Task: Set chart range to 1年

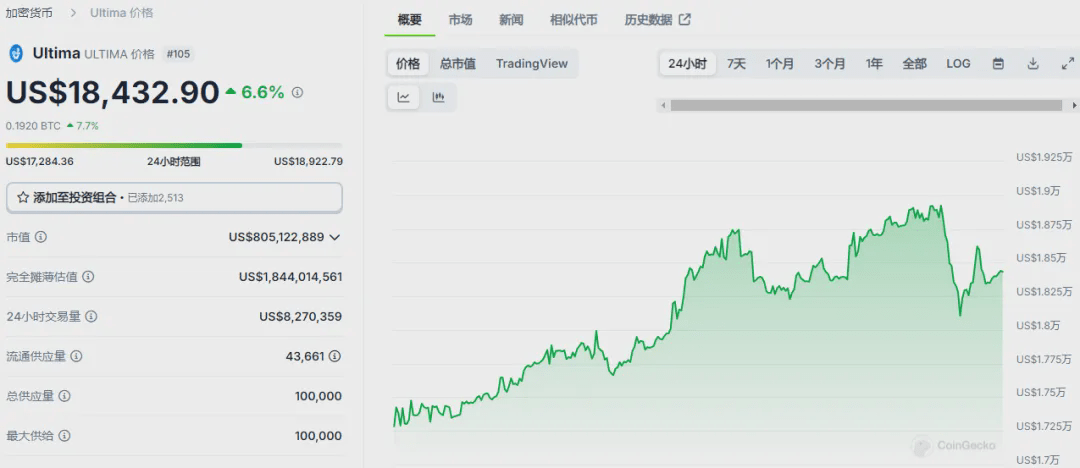Action: (874, 63)
